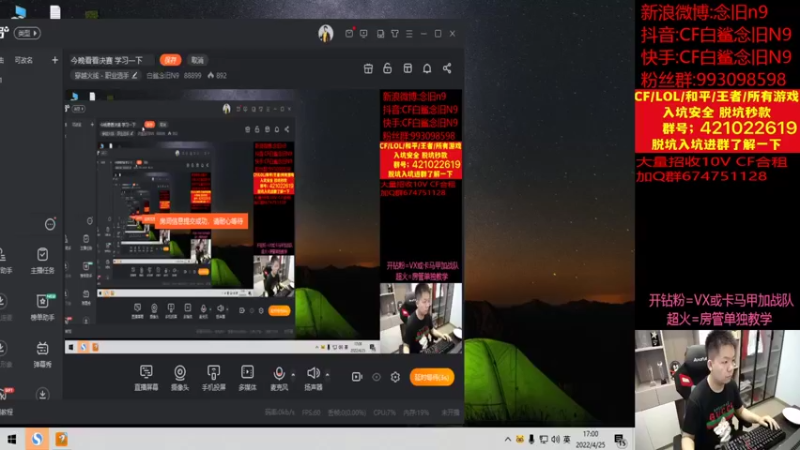
Task: Show hidden system tray icons
Action: point(508,439)
